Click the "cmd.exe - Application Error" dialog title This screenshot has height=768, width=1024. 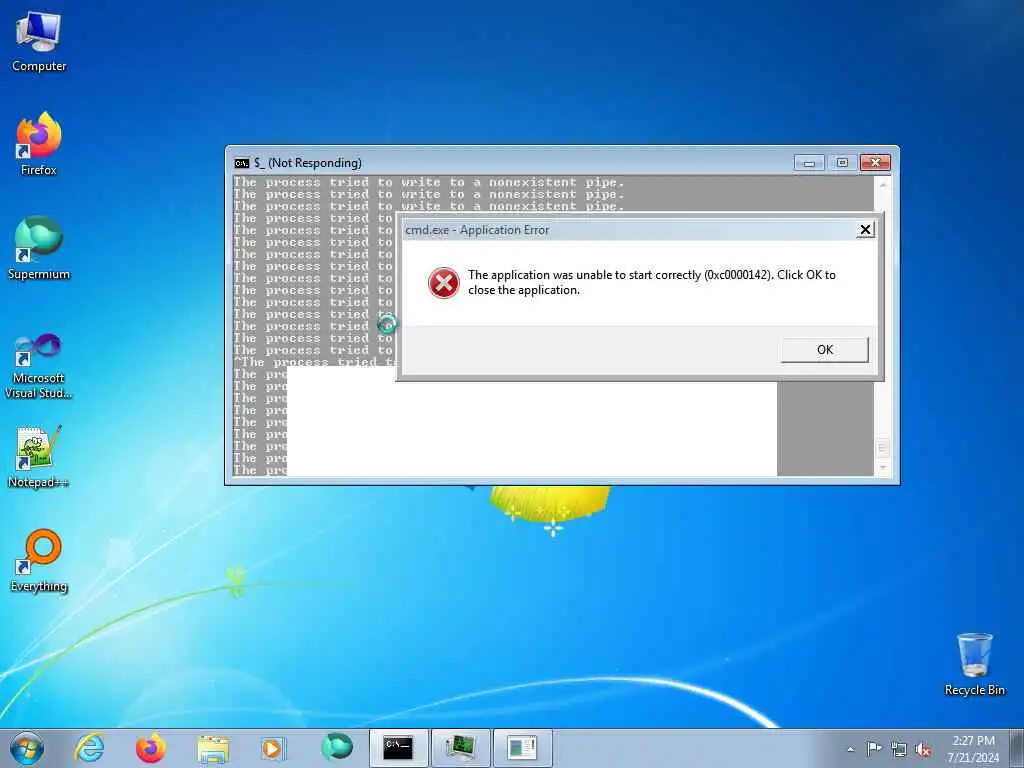(x=477, y=230)
